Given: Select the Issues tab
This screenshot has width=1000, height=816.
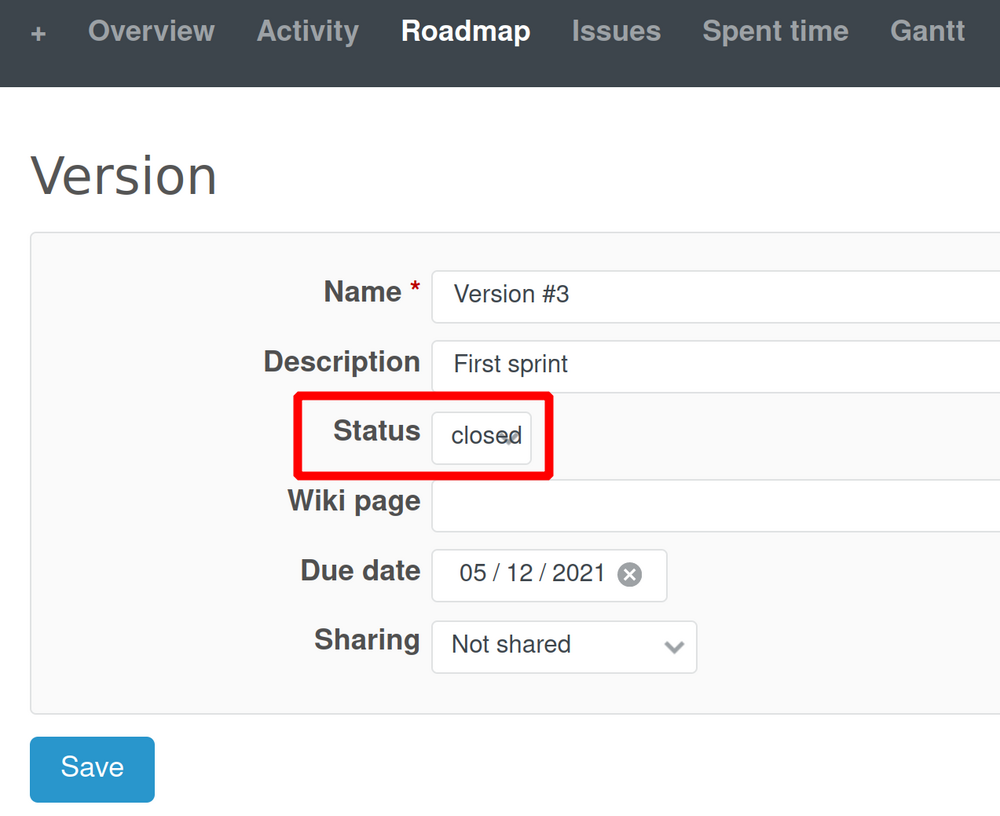Looking at the screenshot, I should coord(616,32).
